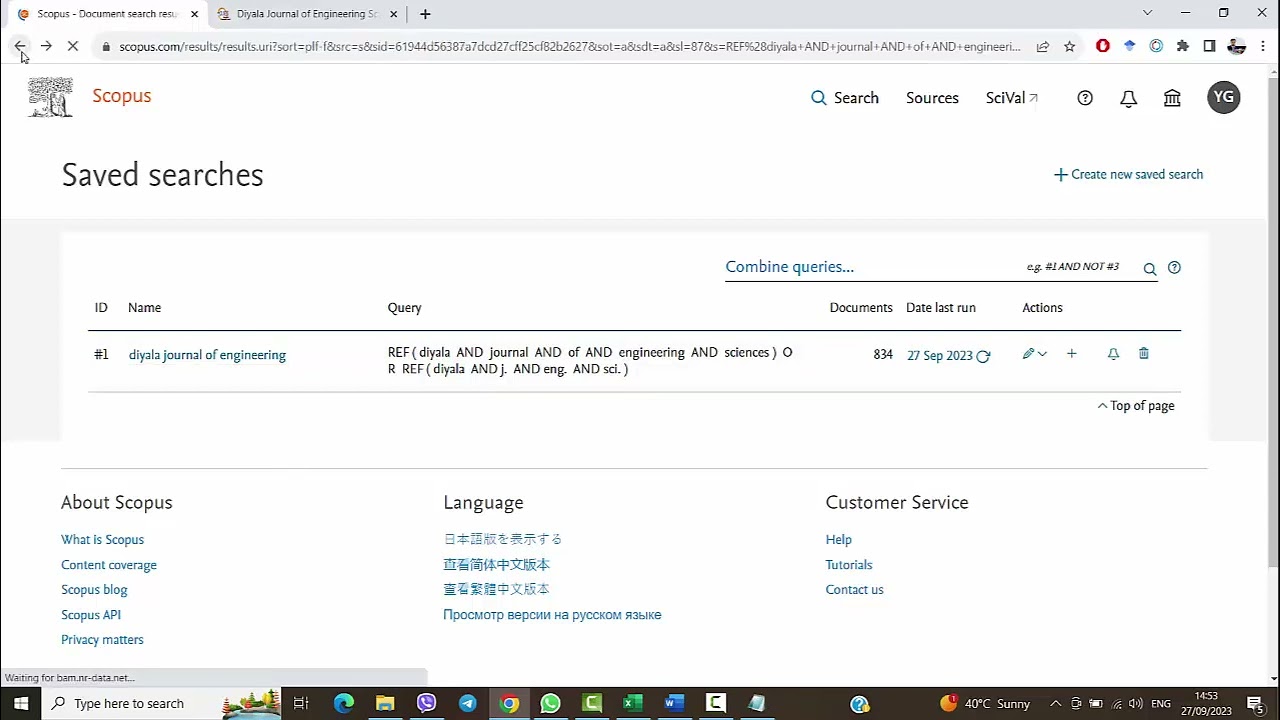Open SciVal link in header
1280x720 pixels.
coord(1012,98)
